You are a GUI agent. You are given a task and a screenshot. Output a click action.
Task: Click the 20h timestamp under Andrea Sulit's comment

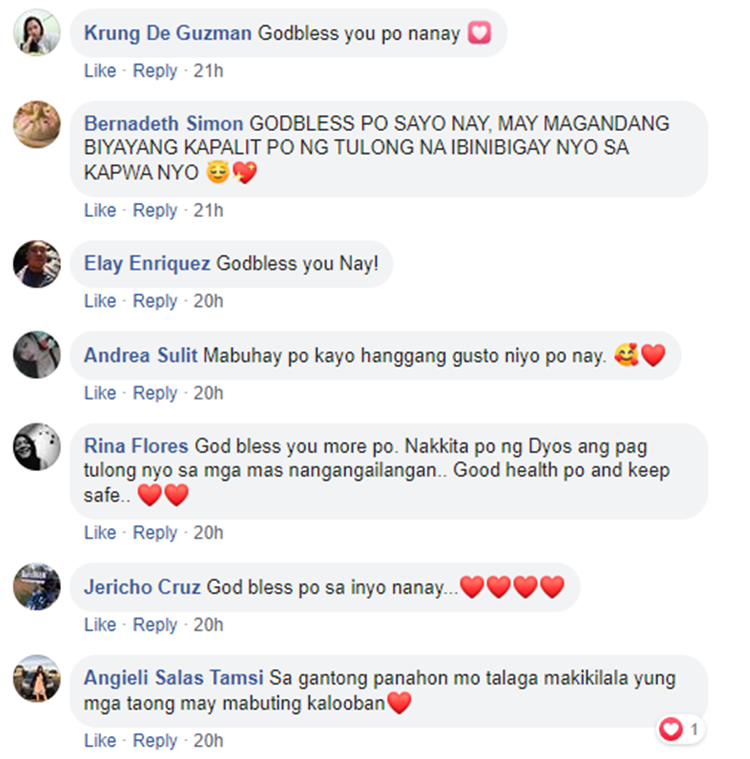click(208, 393)
